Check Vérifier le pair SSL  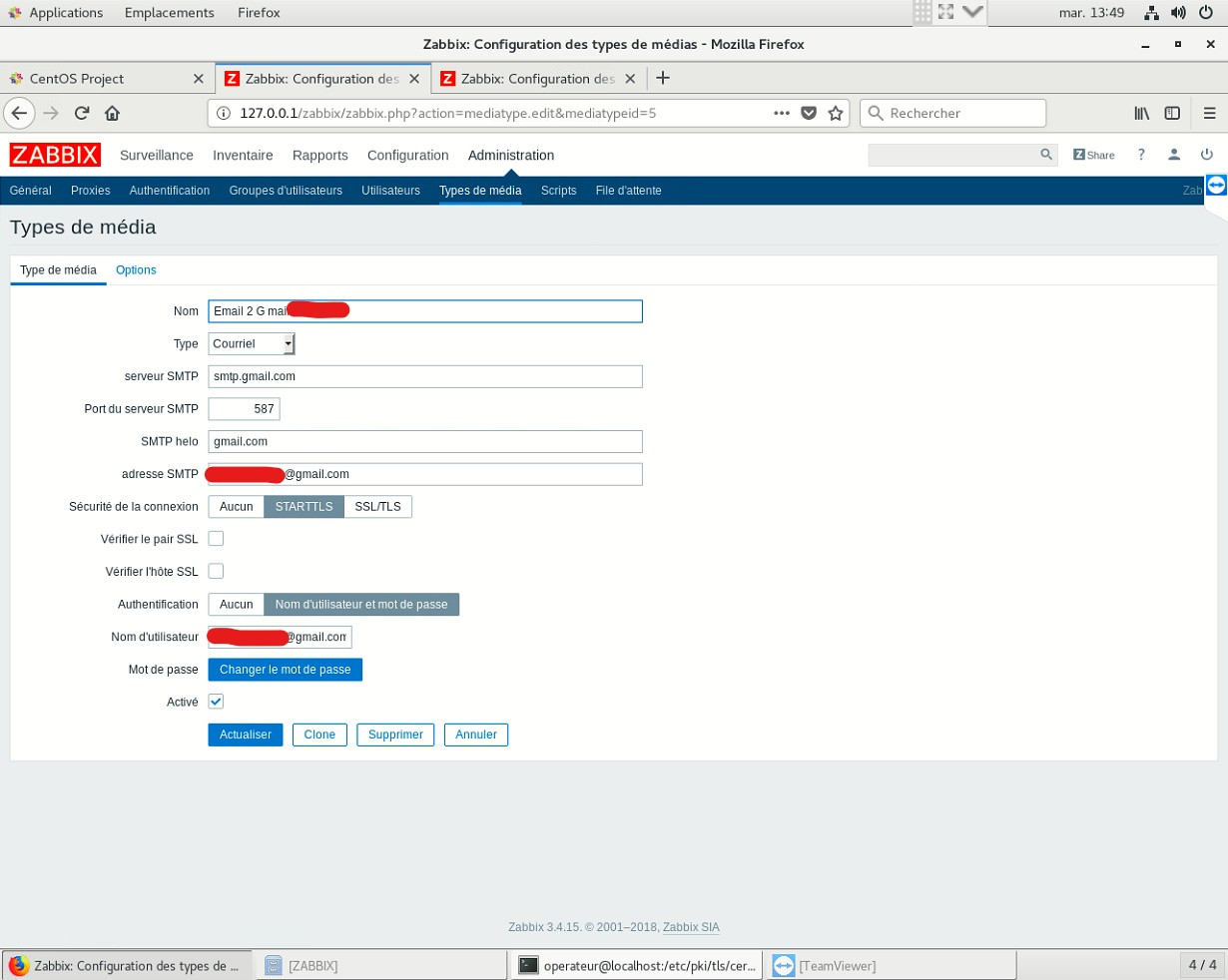pos(216,539)
